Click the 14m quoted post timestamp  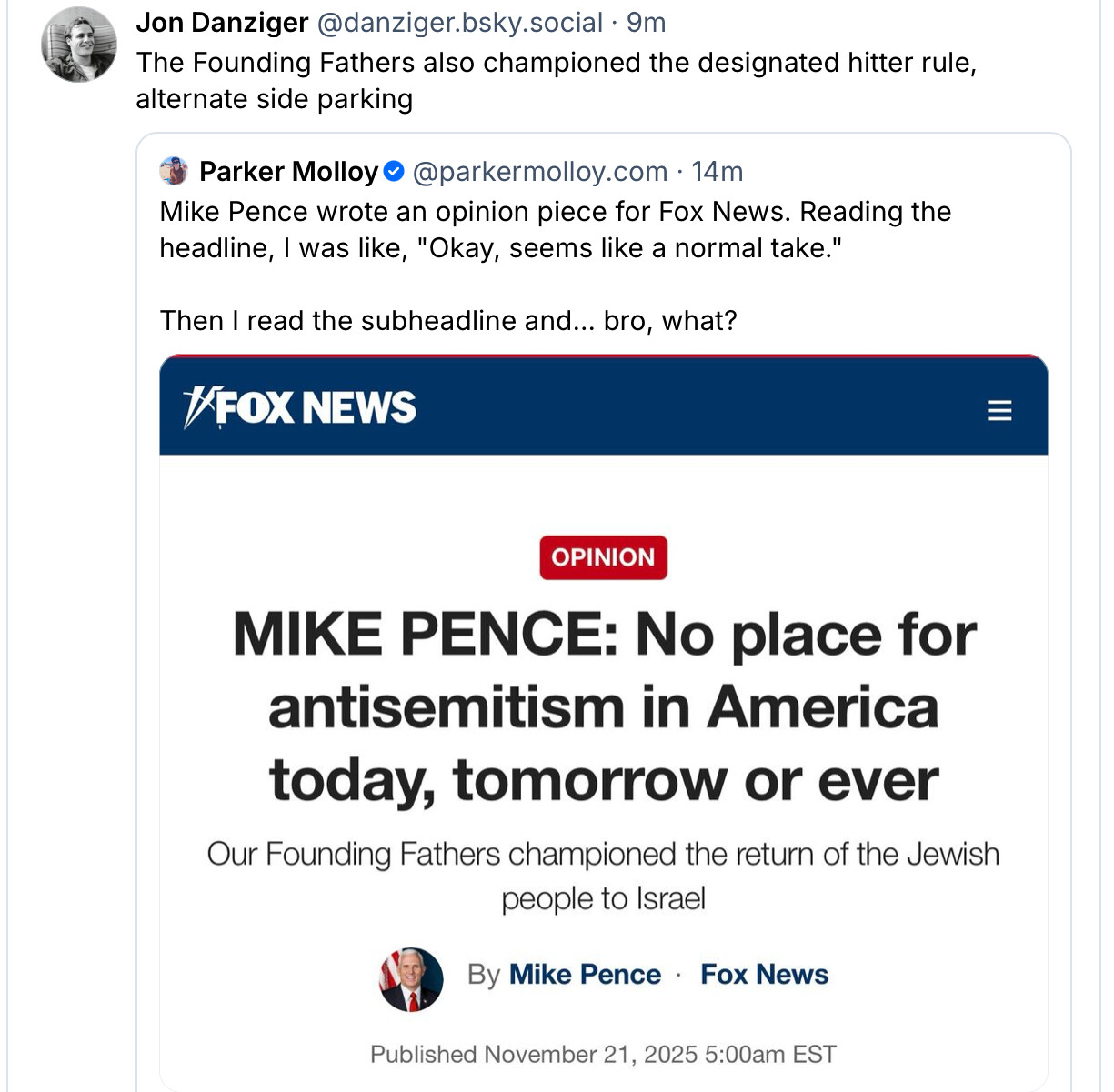point(718,171)
